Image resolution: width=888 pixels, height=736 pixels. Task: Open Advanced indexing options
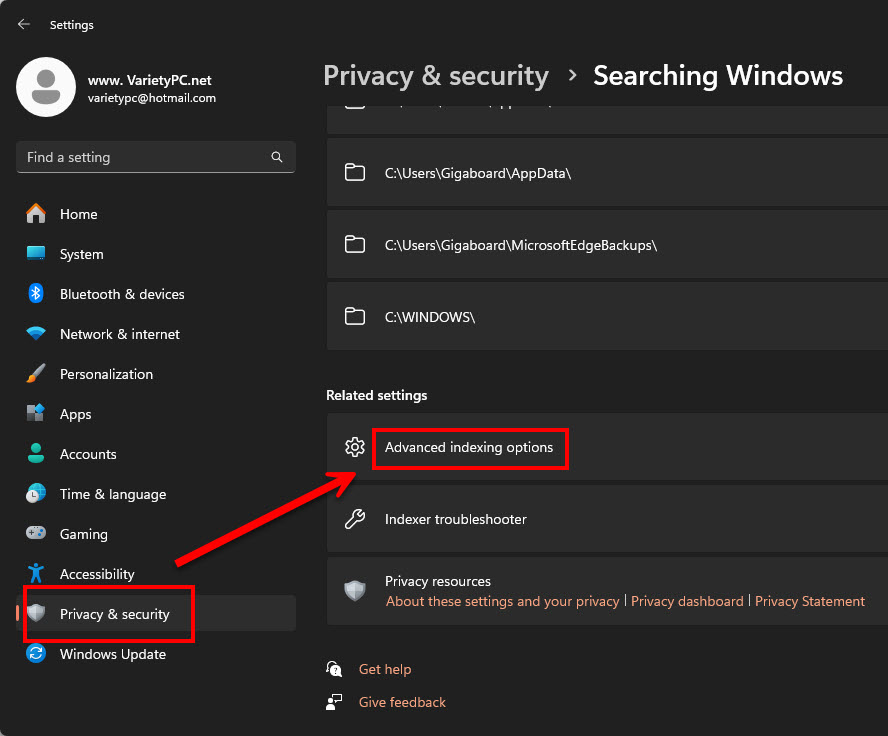point(607,447)
